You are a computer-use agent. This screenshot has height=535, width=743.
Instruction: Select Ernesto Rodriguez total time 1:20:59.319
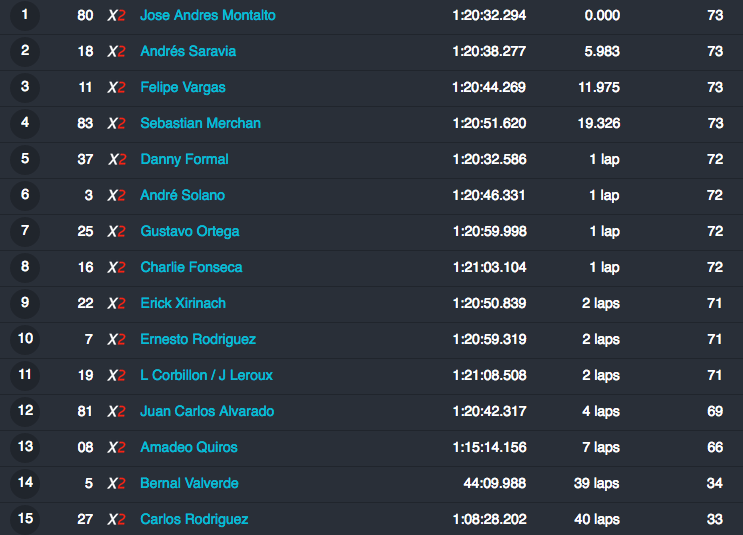[489, 339]
